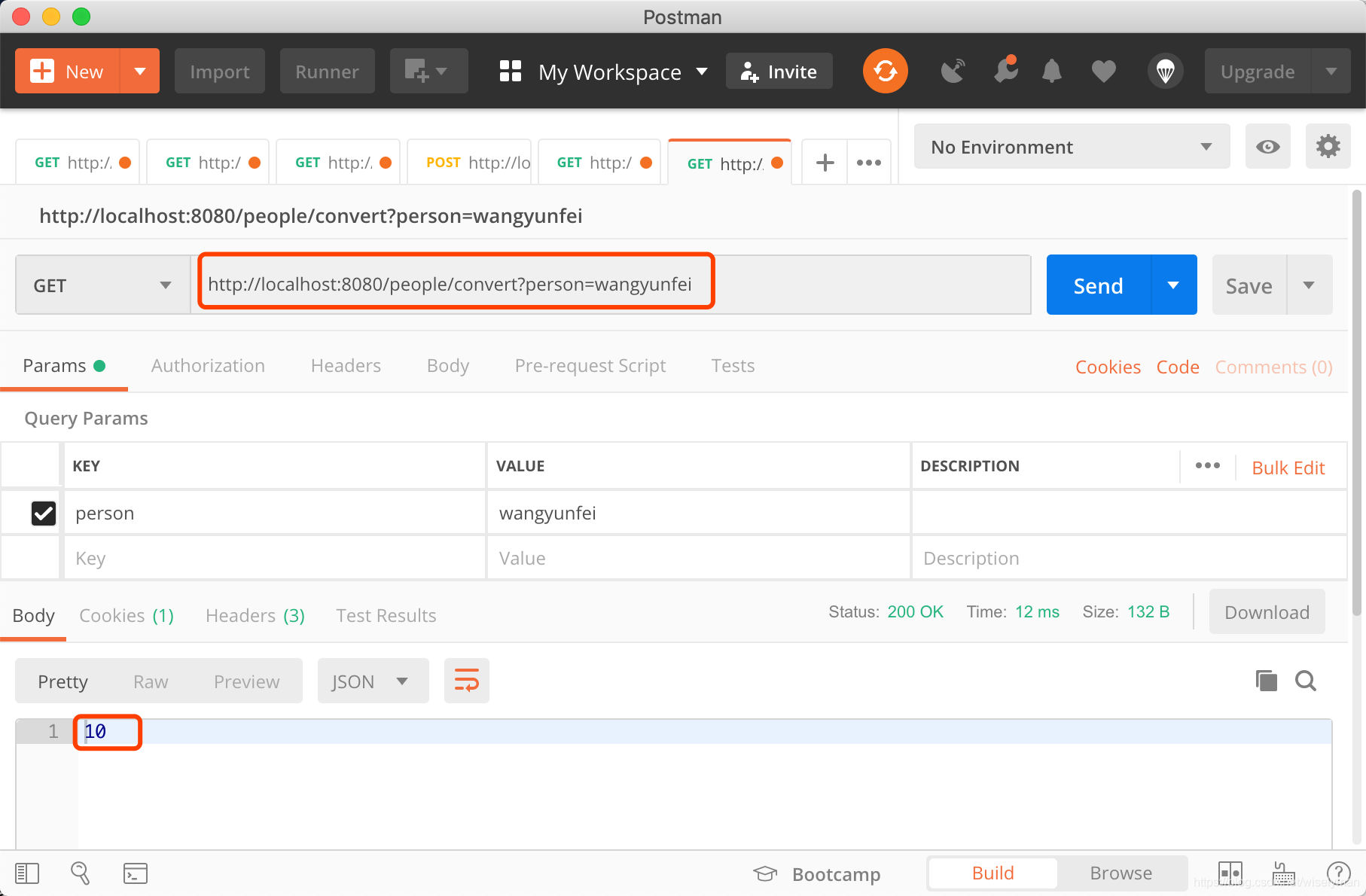Open the Cookies link near Code

point(1108,367)
